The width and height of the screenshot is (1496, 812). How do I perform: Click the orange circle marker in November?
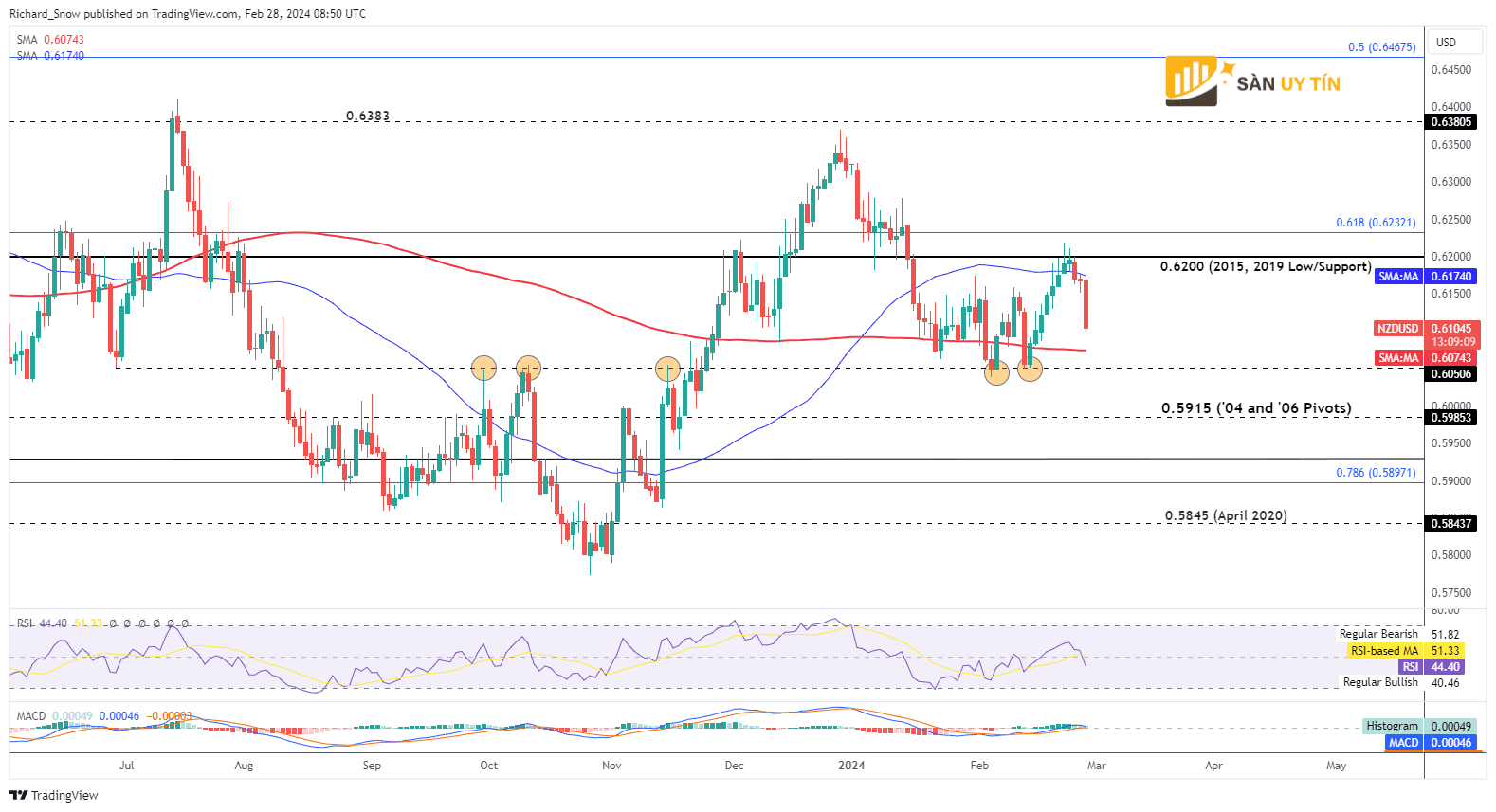click(x=667, y=369)
